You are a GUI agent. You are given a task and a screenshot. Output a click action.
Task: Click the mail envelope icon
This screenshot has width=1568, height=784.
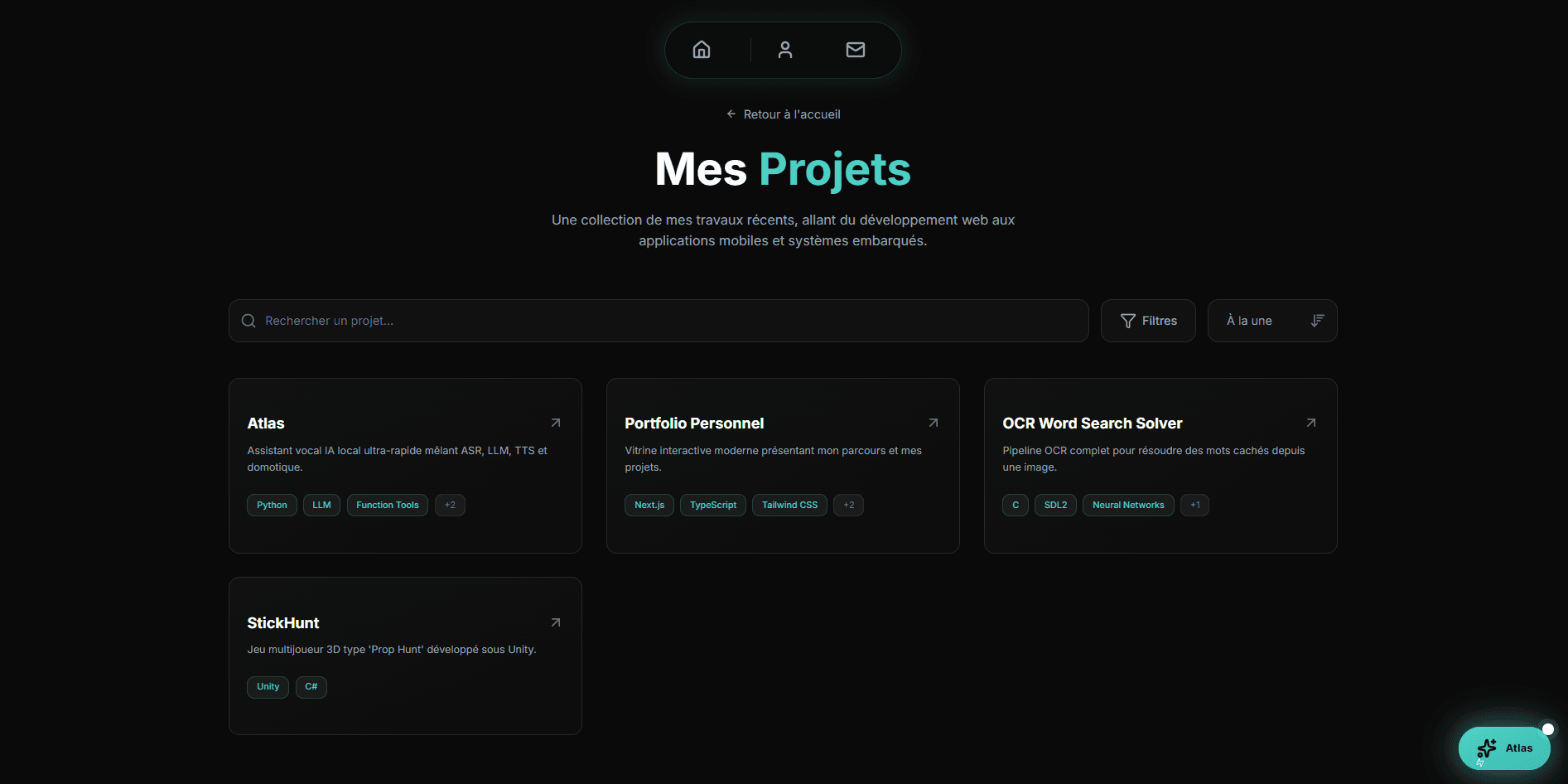[x=855, y=50]
